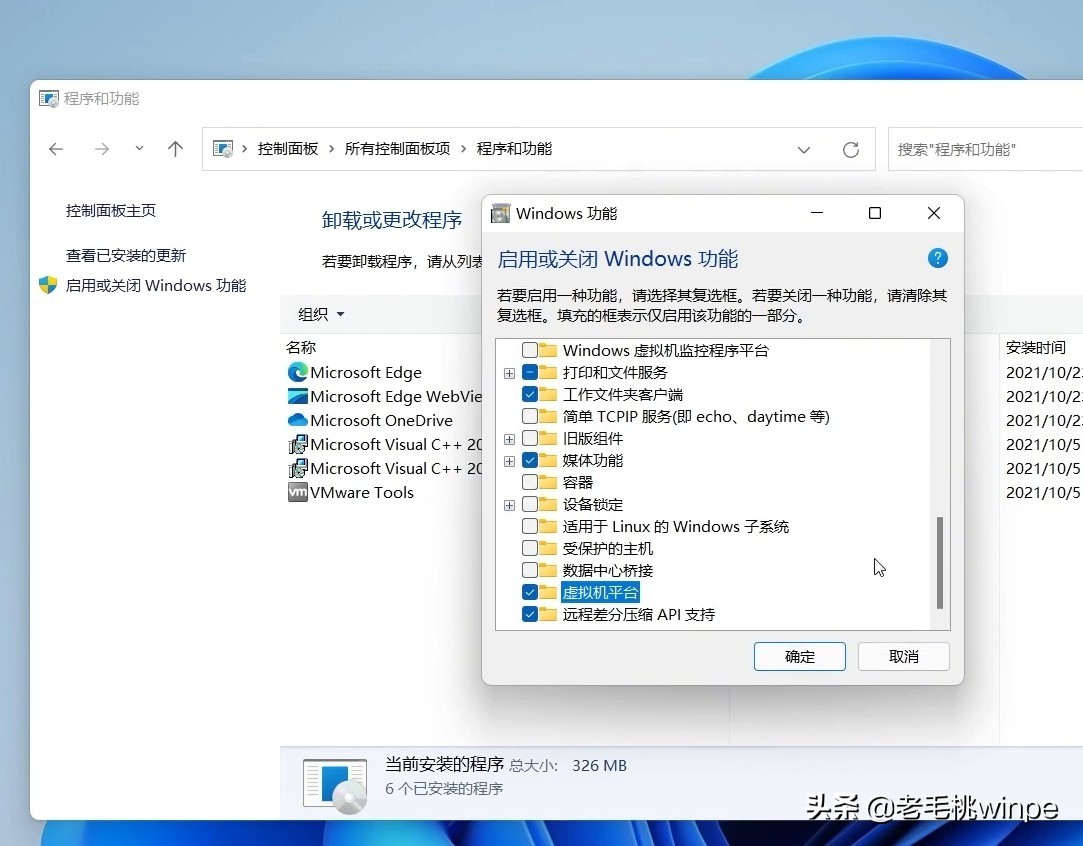Focus the 搜索"程序和功能" search box
The image size is (1083, 846).
click(986, 149)
